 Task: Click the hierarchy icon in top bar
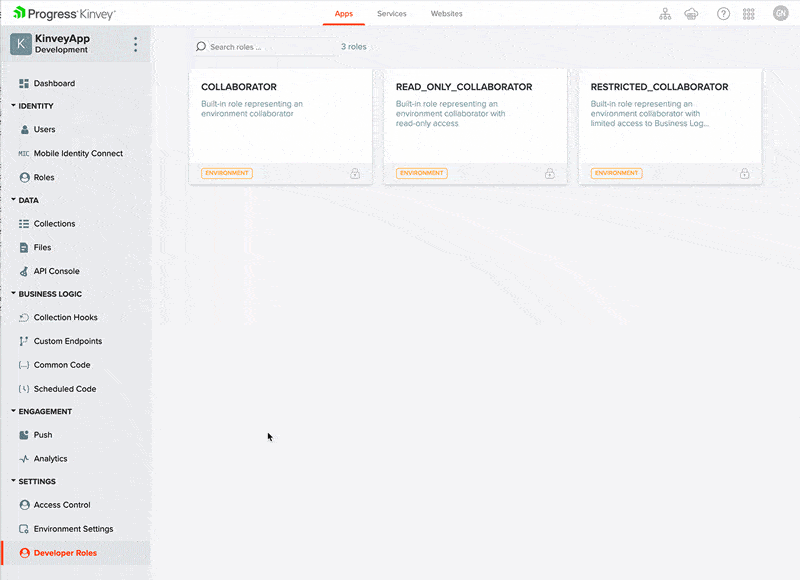pyautogui.click(x=665, y=14)
